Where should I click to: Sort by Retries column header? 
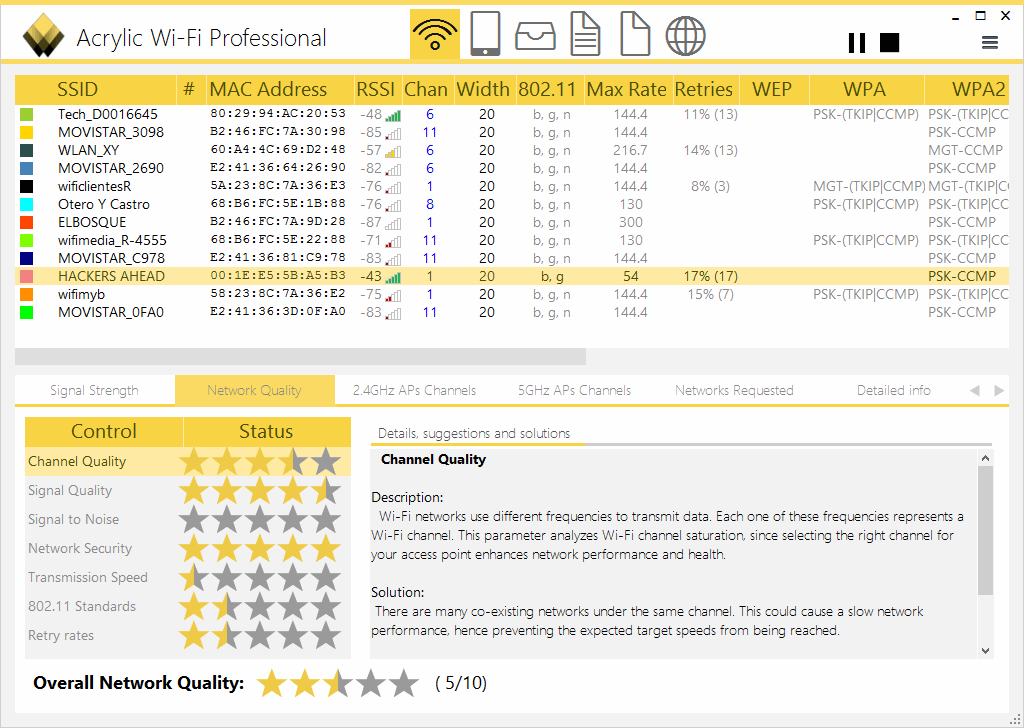click(705, 89)
